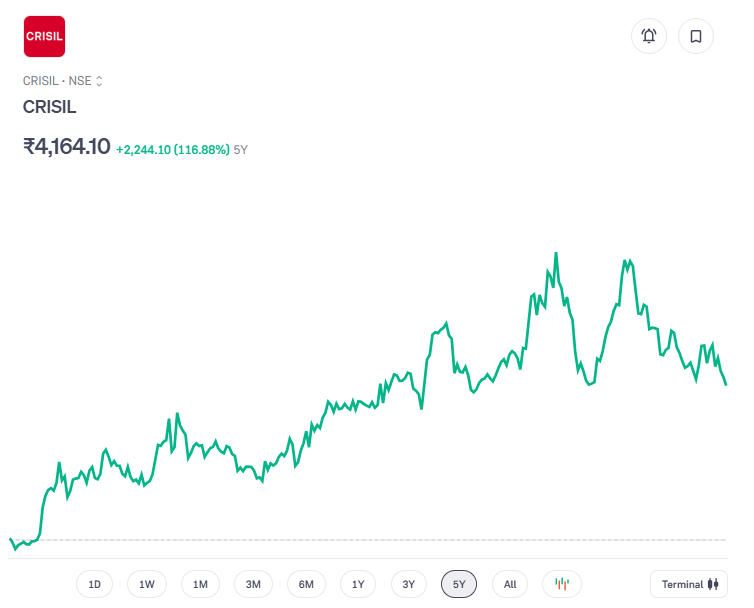Select the 6M chart period
Screen dimensions: 754x608
pyautogui.click(x=306, y=584)
